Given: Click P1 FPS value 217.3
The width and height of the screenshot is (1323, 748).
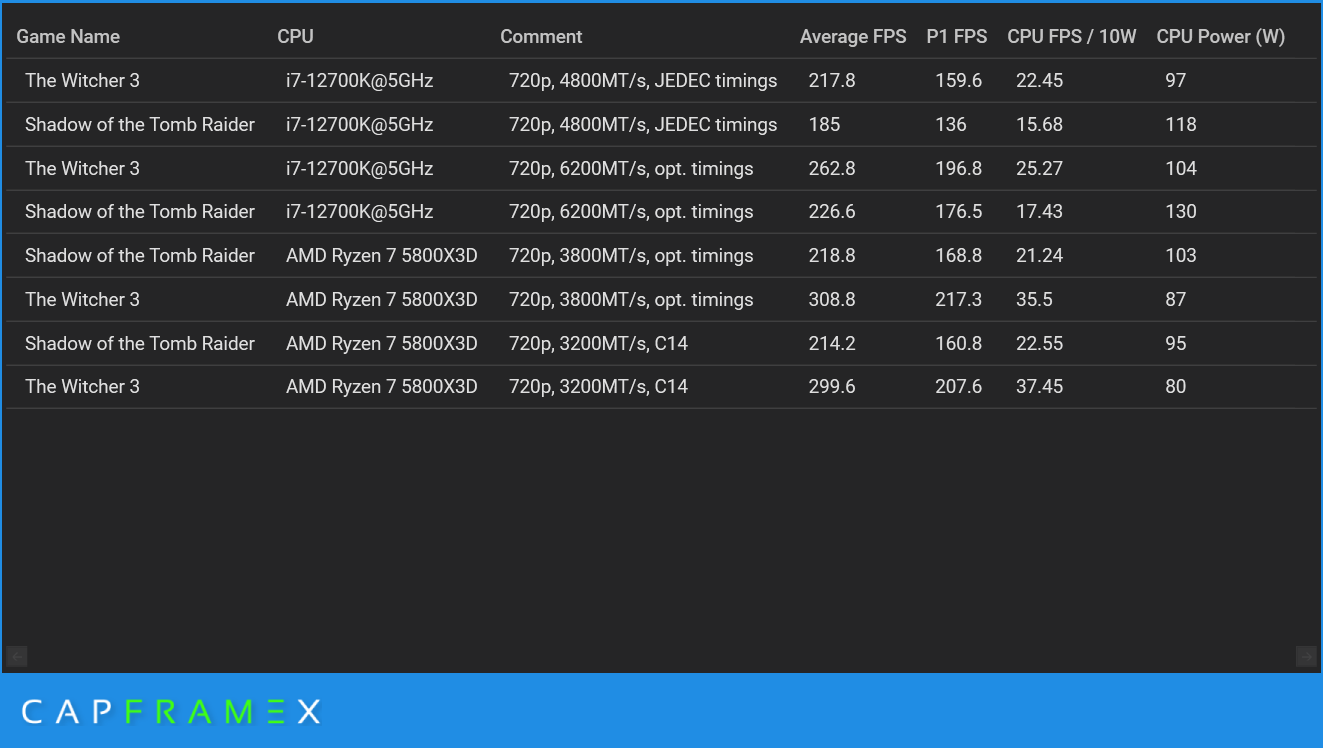Looking at the screenshot, I should coord(958,300).
